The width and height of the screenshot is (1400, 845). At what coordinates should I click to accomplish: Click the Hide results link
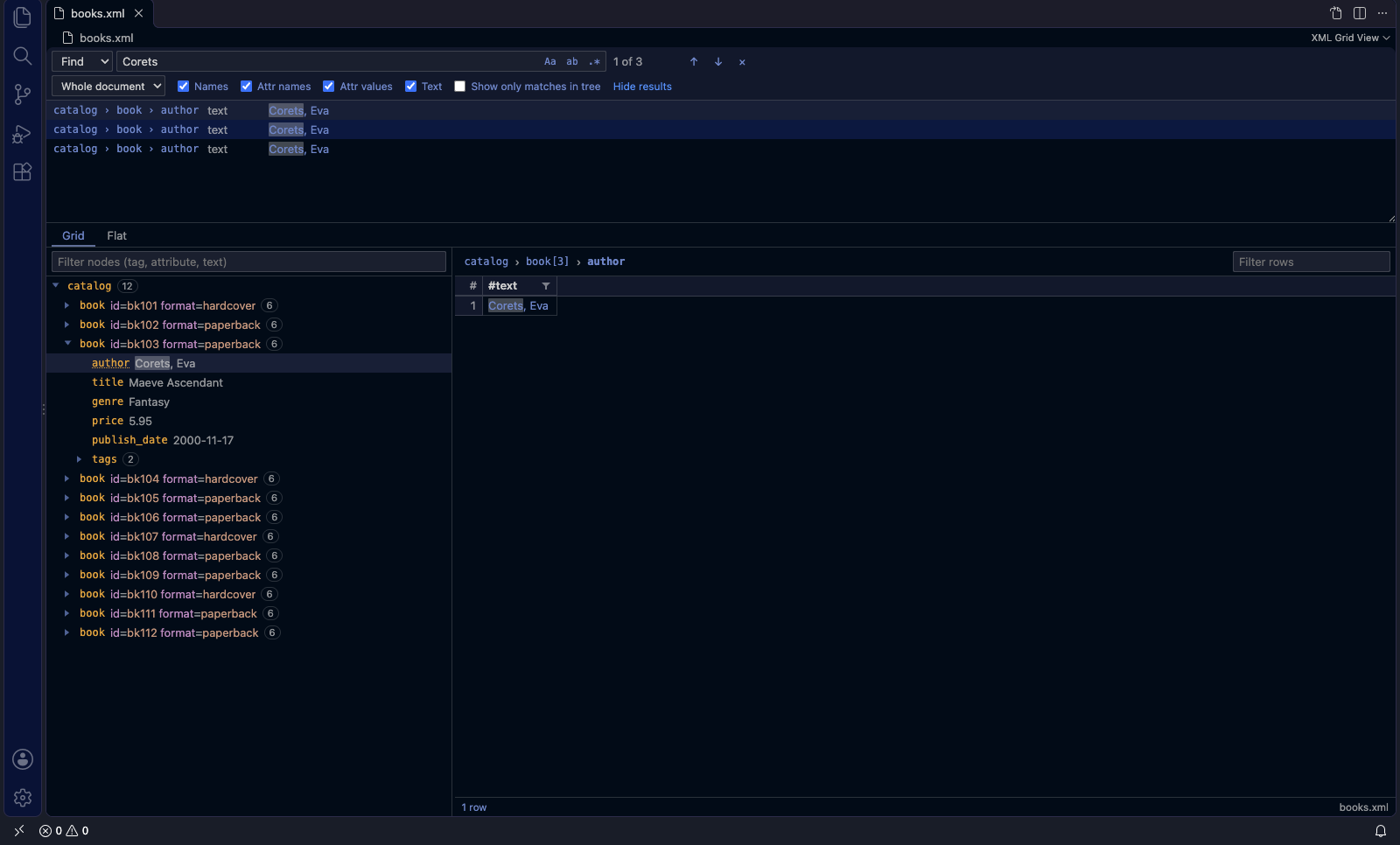click(x=642, y=87)
